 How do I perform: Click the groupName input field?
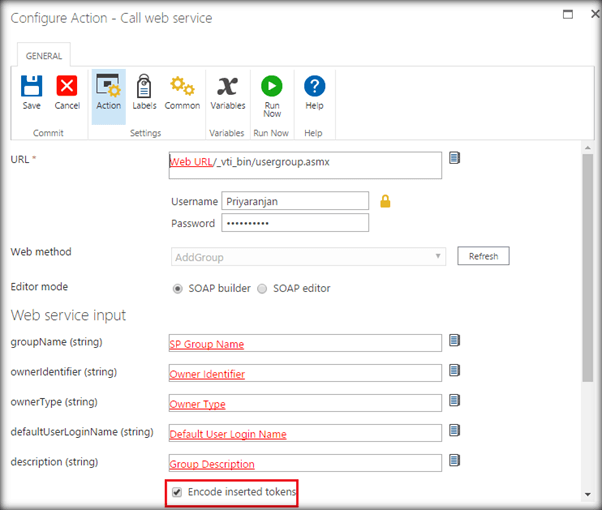click(x=305, y=343)
